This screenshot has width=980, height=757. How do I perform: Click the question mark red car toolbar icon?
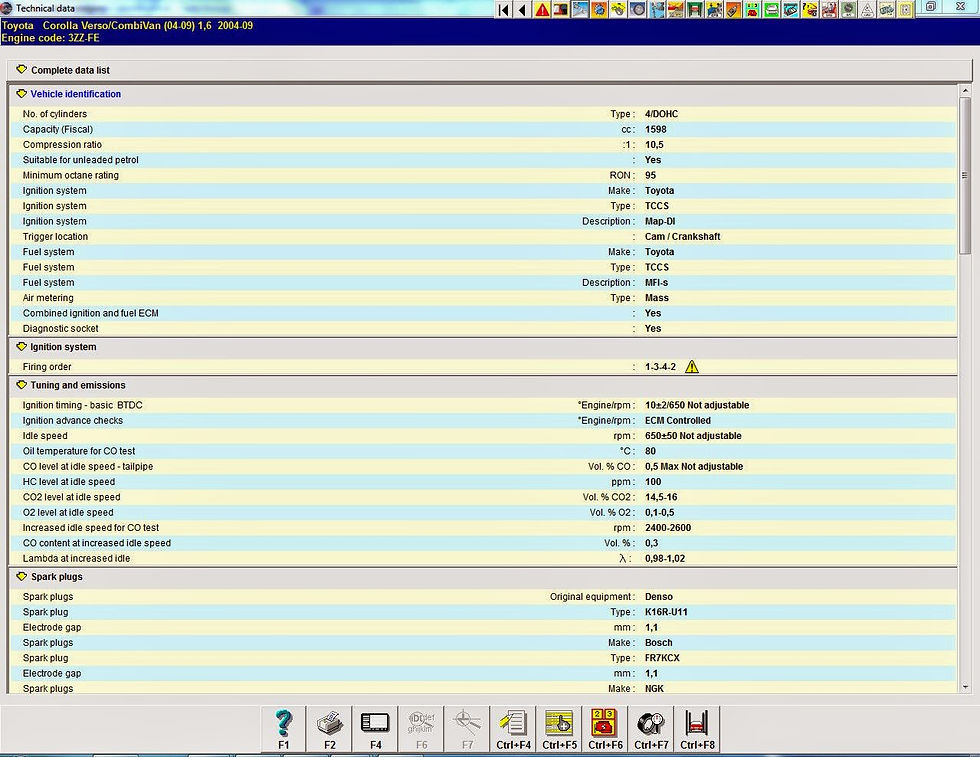click(809, 9)
